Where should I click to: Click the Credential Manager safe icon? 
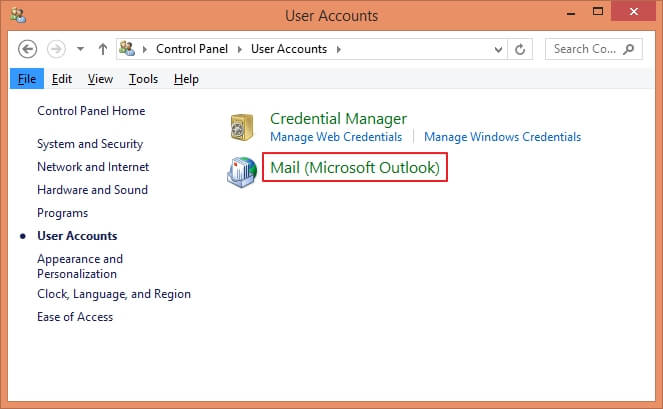242,127
